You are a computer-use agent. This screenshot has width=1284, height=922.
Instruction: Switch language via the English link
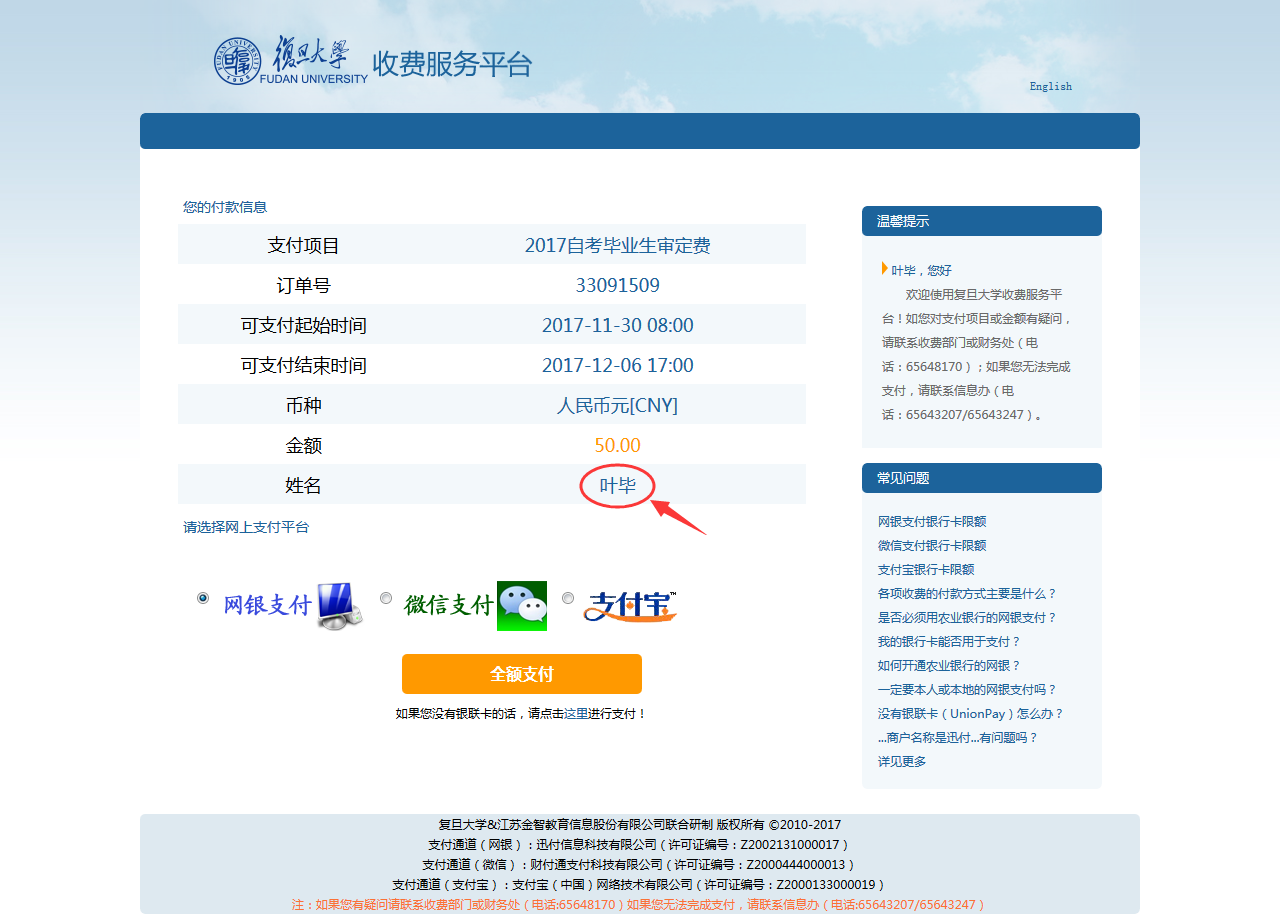(1050, 86)
